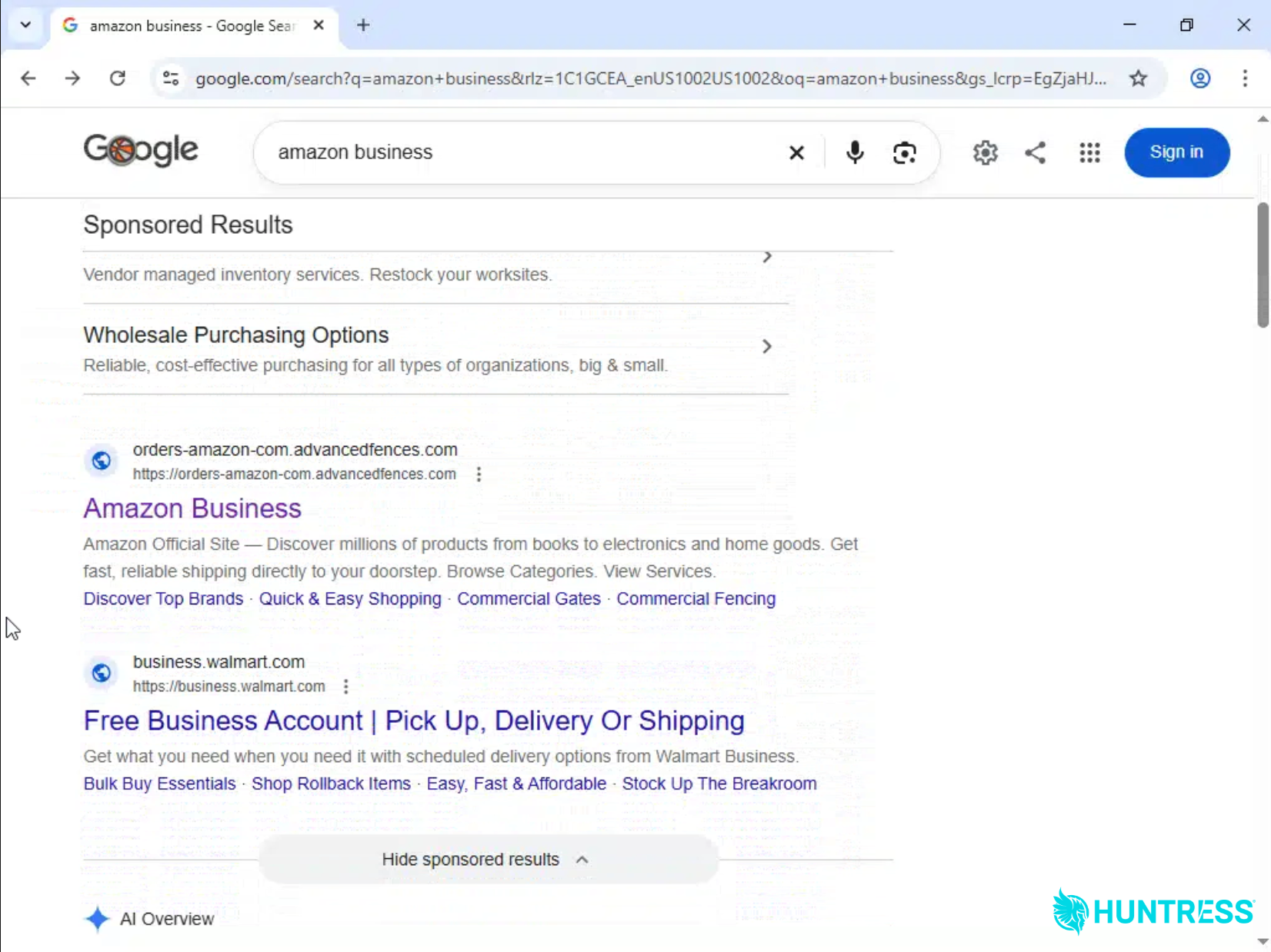Click the Sign in button
Image resolution: width=1271 pixels, height=952 pixels.
tap(1176, 152)
